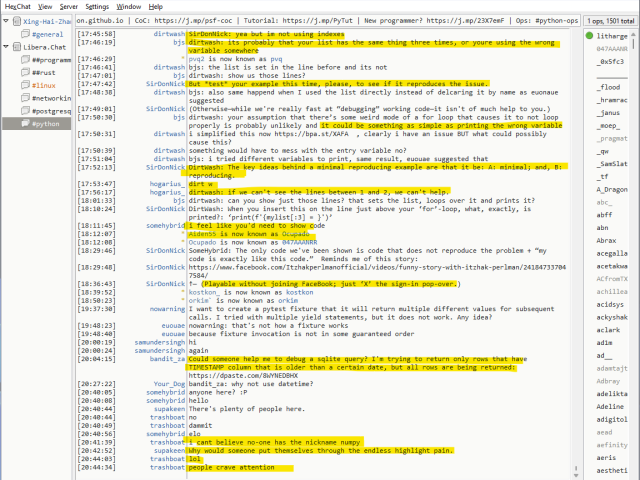Image resolution: width=640 pixels, height=480 pixels.
Task: Select user _janus in the user list
Action: (608, 113)
